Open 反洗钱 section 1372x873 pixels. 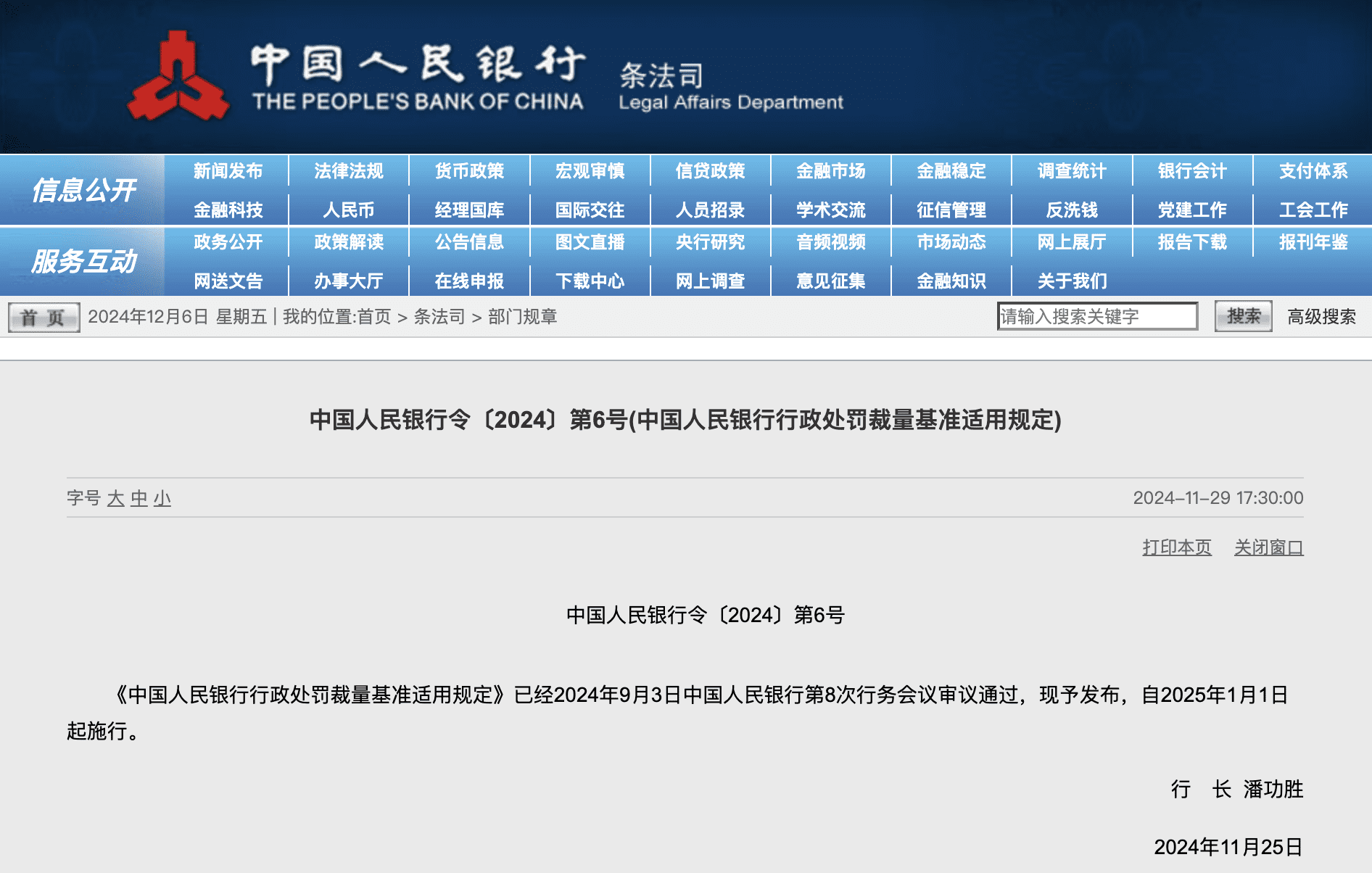pos(1072,210)
